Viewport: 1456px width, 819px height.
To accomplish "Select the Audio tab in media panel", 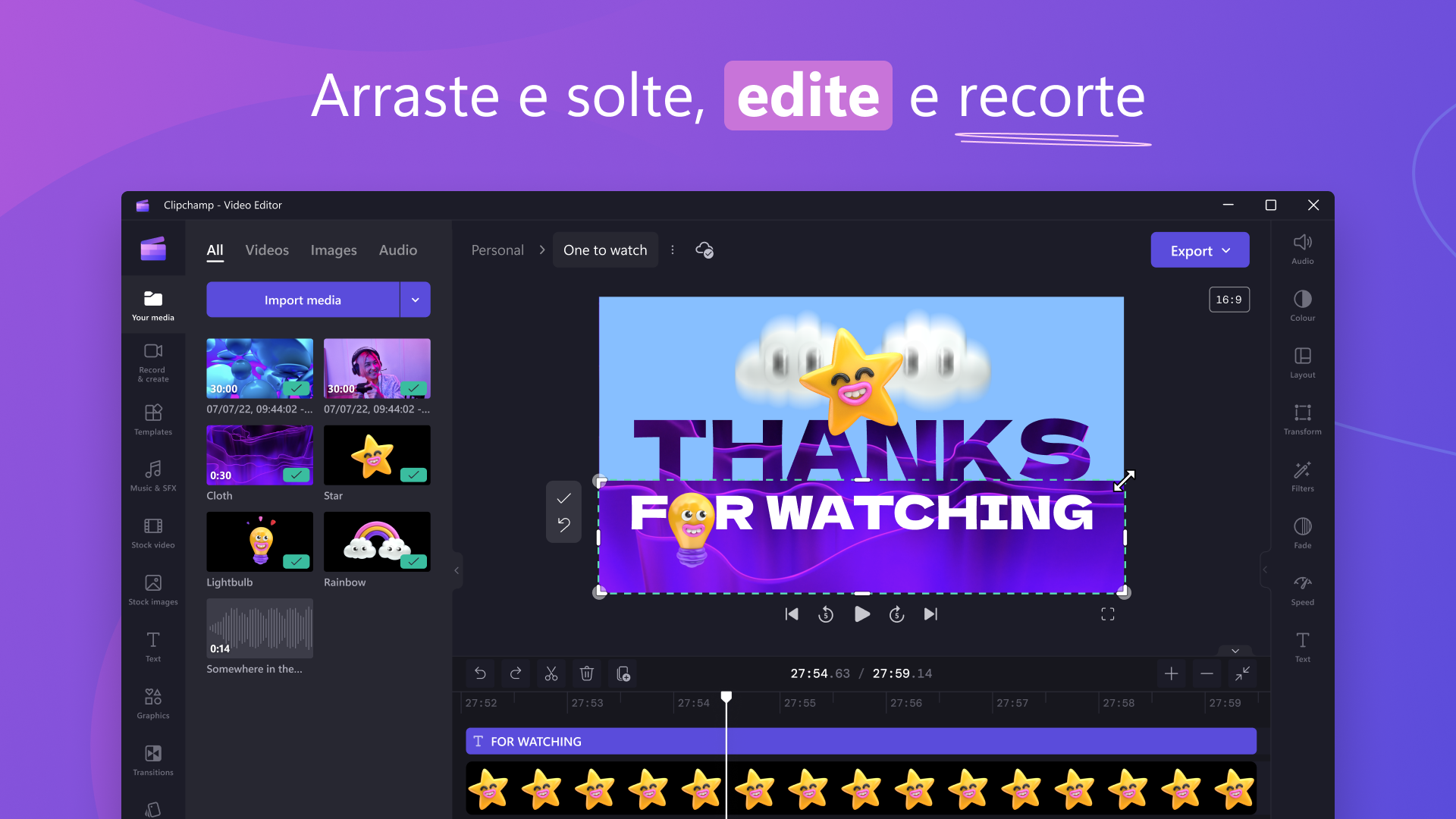I will (x=397, y=250).
